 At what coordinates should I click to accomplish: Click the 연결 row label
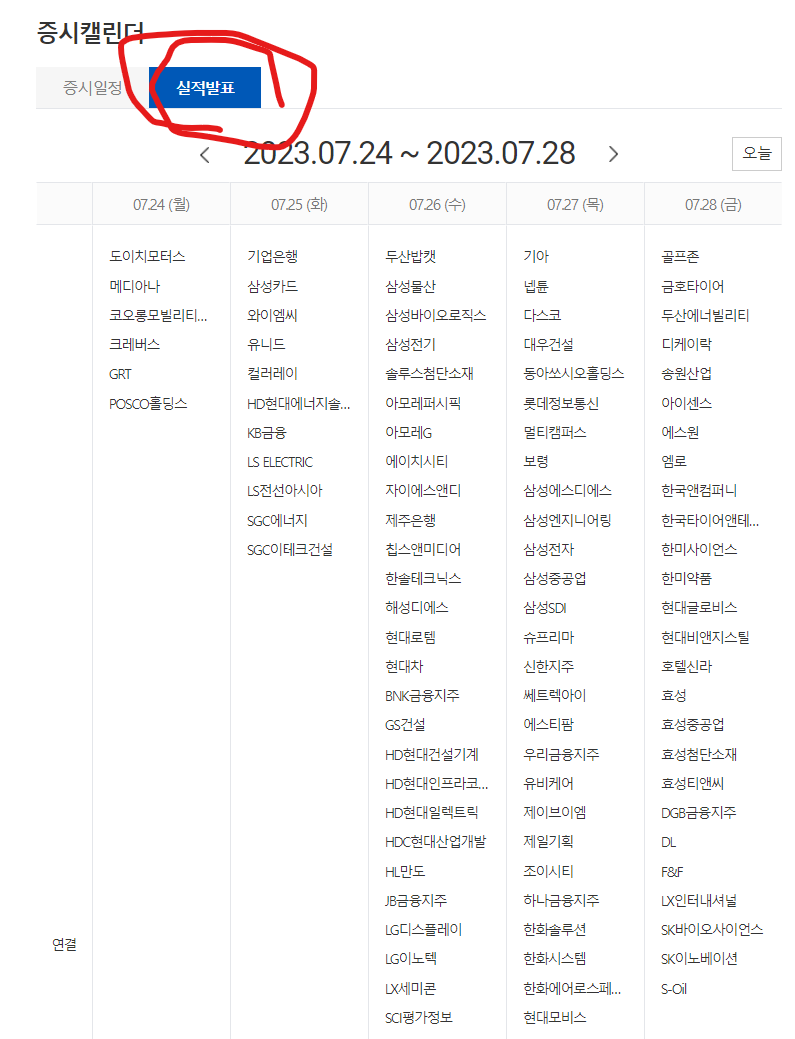pyautogui.click(x=64, y=945)
